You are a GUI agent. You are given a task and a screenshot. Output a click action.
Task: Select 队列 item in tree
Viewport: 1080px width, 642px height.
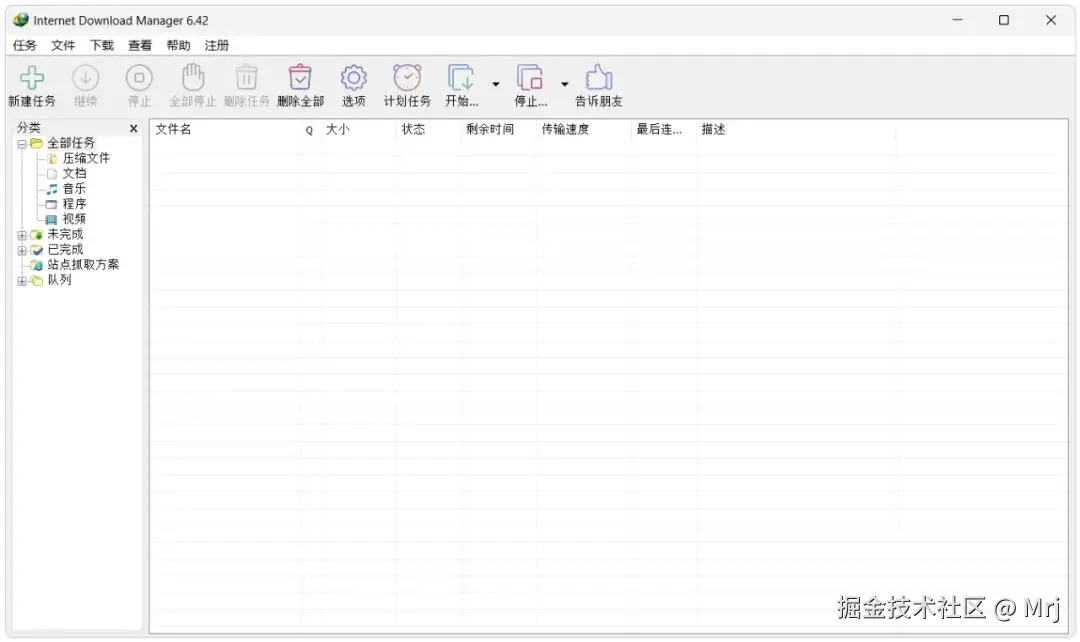point(59,280)
